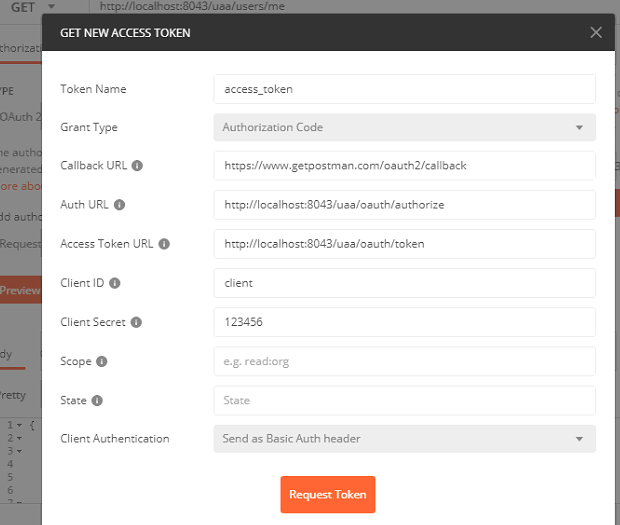This screenshot has width=620, height=525.
Task: Focus the Token Name input field
Action: tap(404, 89)
